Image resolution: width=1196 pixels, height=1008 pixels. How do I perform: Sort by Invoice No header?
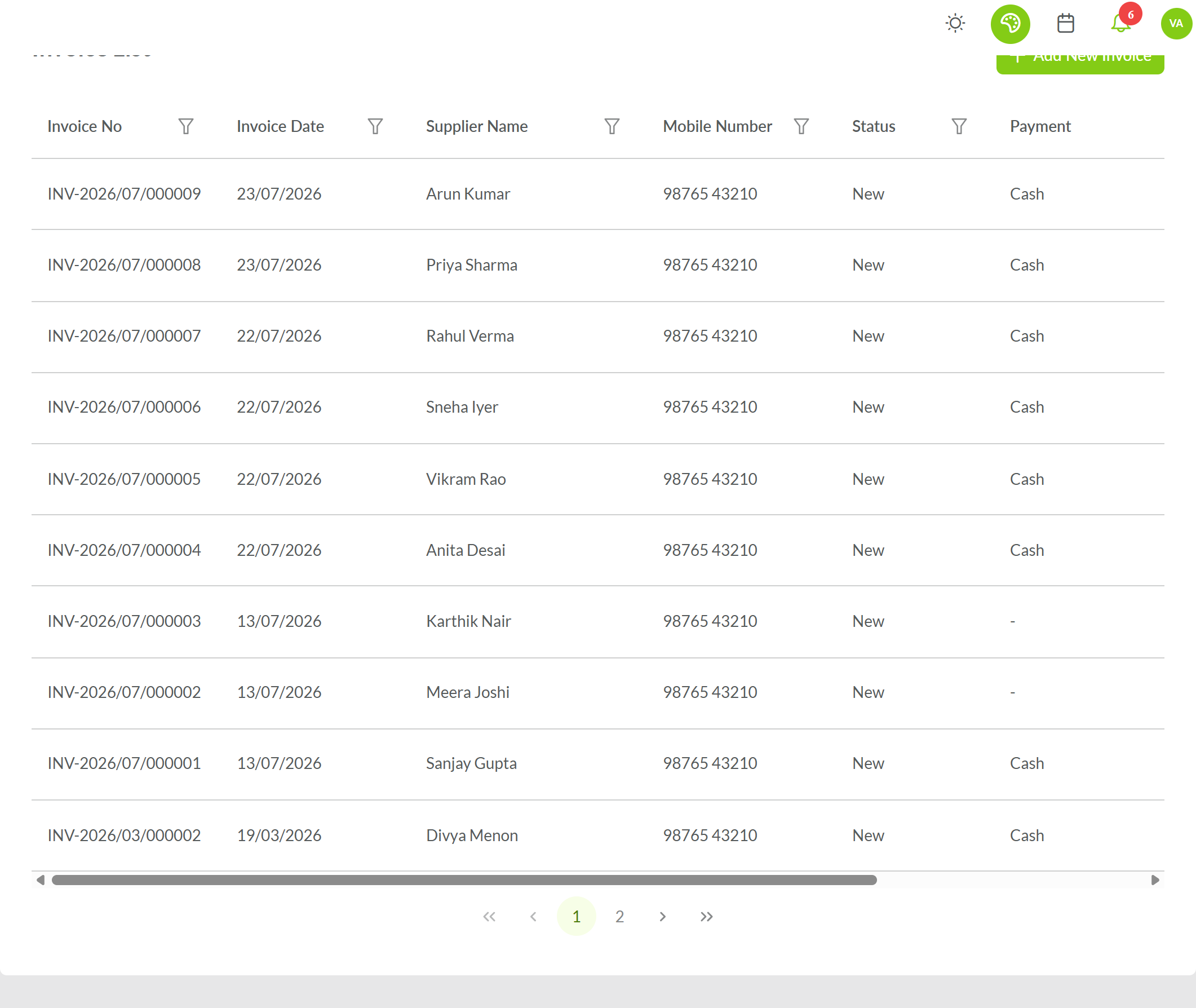(x=85, y=126)
